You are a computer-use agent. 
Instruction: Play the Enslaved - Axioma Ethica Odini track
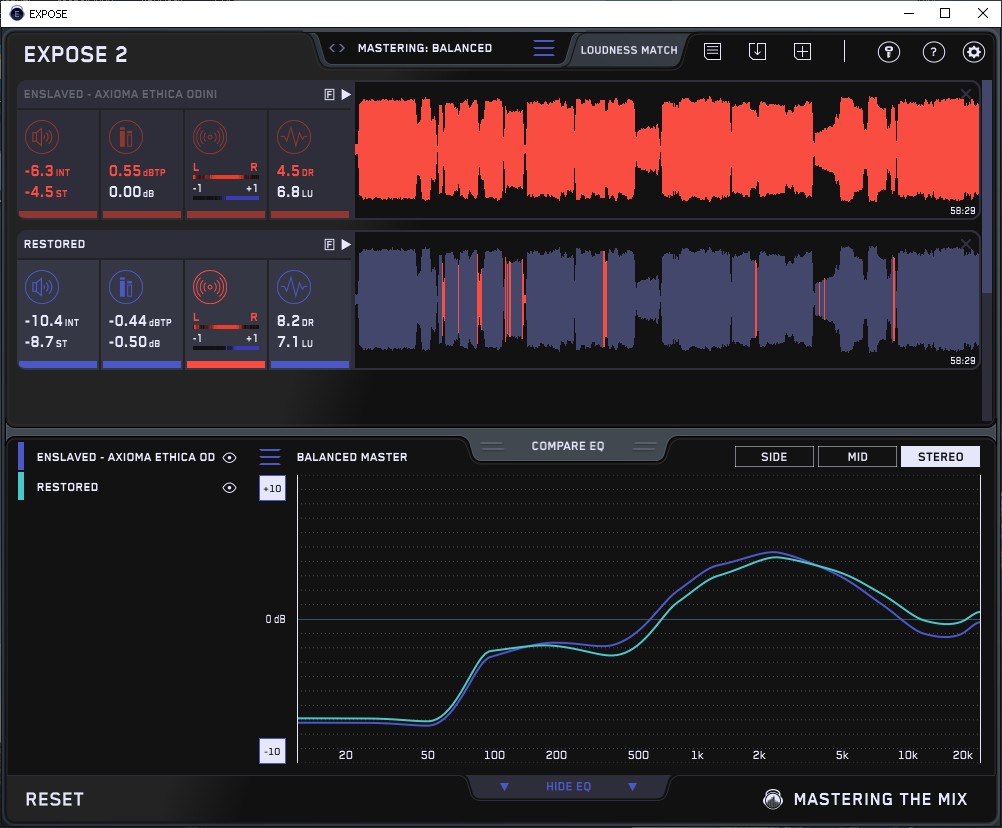click(346, 95)
